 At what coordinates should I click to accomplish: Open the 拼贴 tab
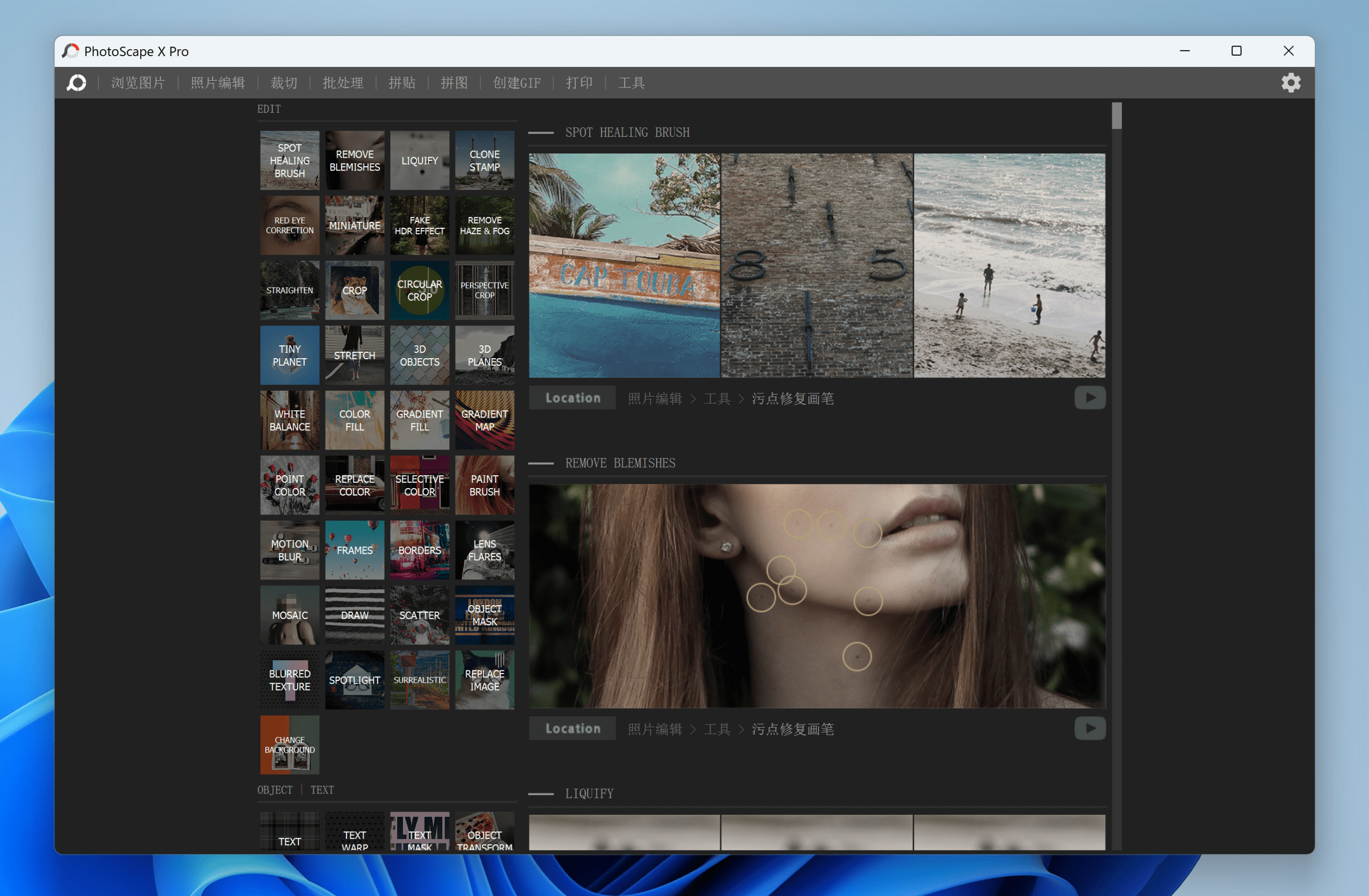[402, 83]
